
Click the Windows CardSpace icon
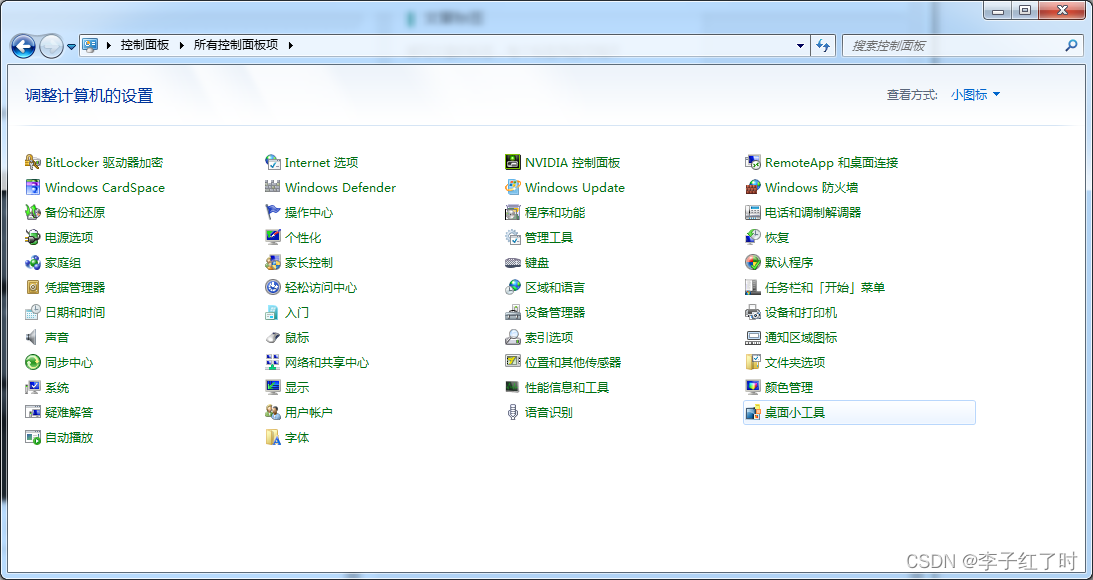coord(32,188)
